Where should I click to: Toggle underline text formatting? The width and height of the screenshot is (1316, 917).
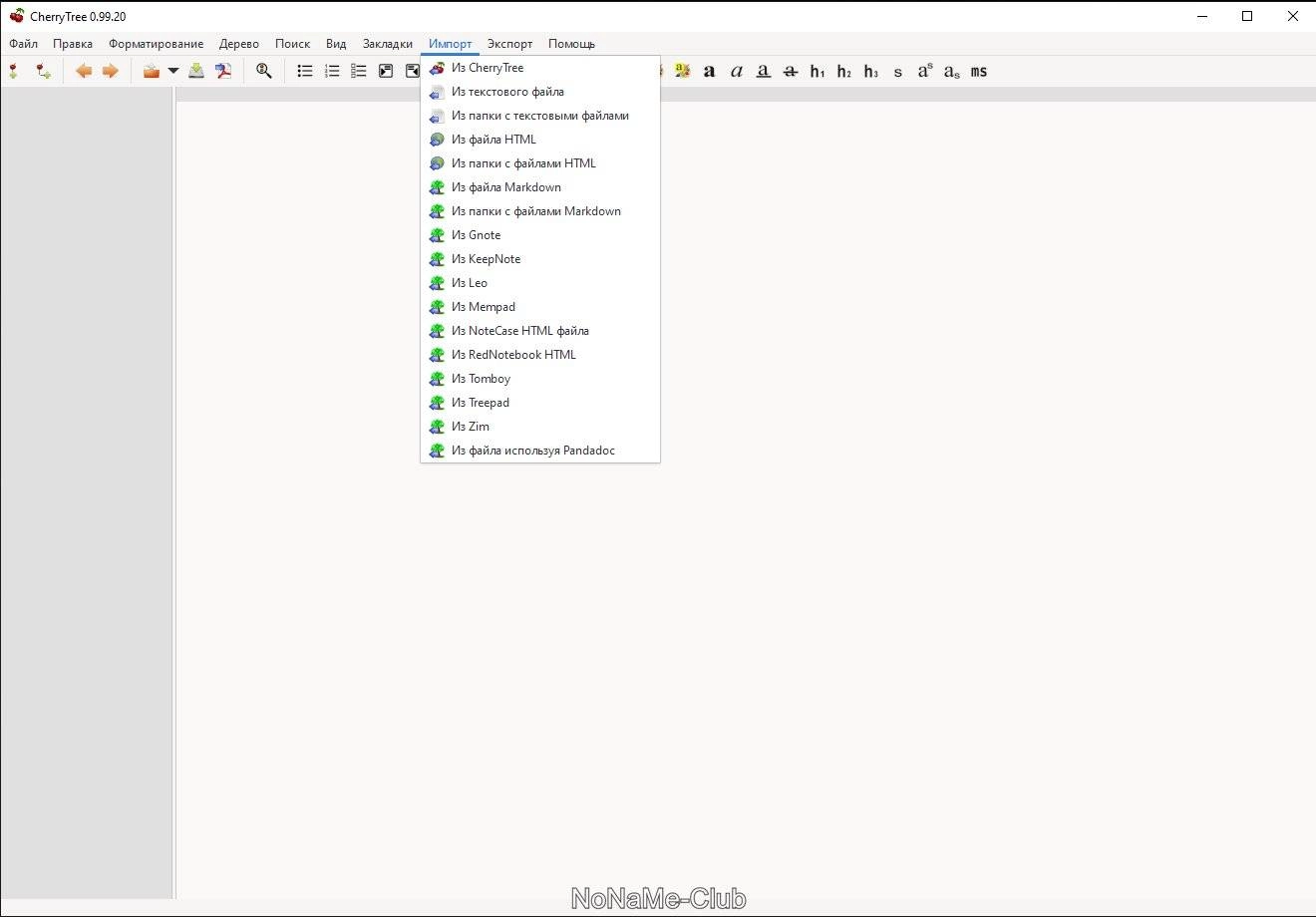[x=764, y=71]
